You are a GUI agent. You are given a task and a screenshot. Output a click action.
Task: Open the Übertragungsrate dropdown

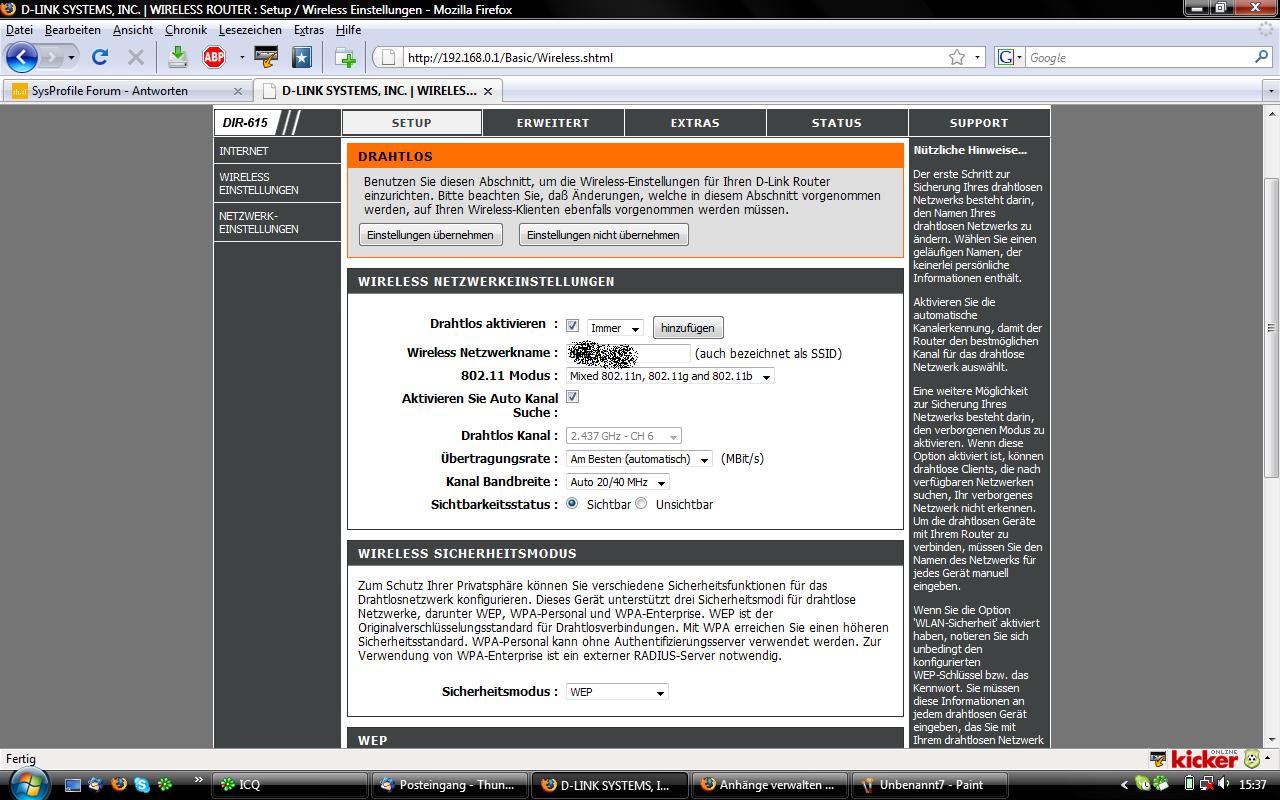pos(639,459)
